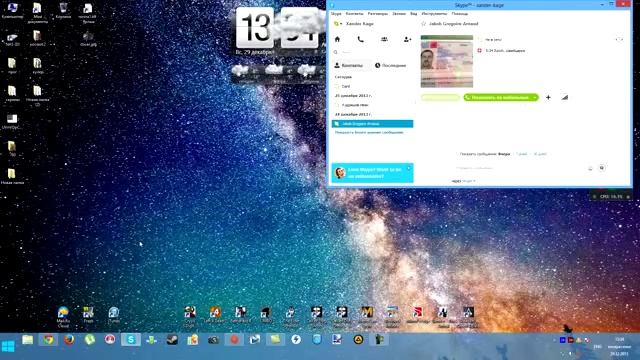
Task: Open the Skype menu in menu bar
Action: 336,13
